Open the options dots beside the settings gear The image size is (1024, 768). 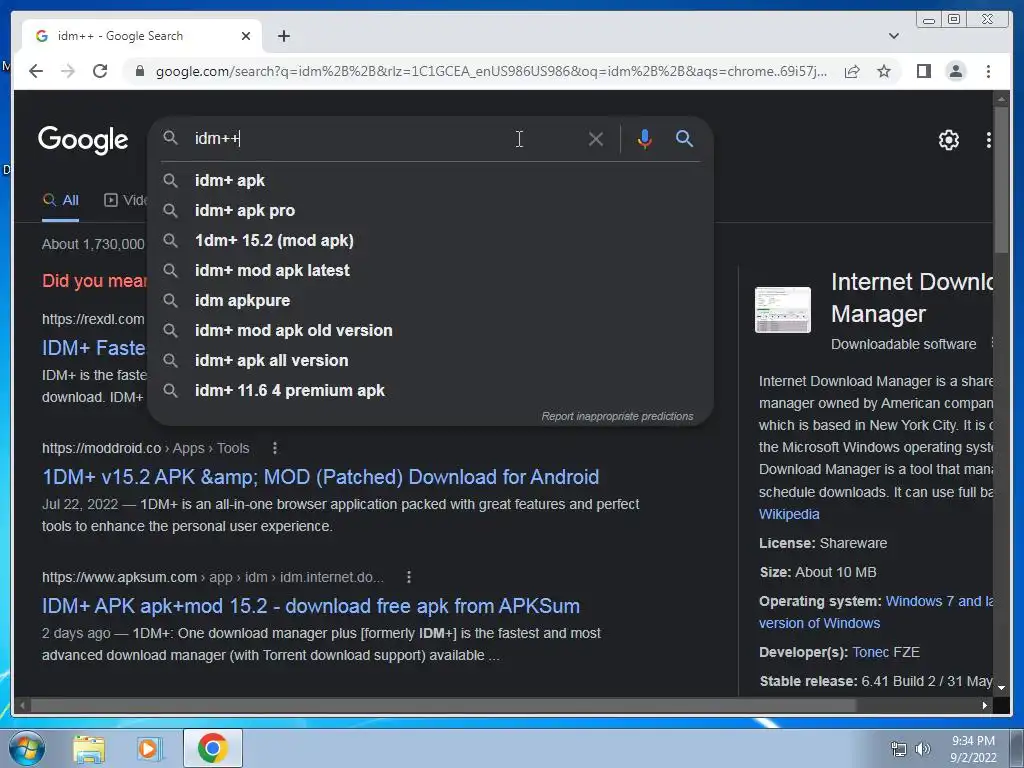click(x=988, y=140)
